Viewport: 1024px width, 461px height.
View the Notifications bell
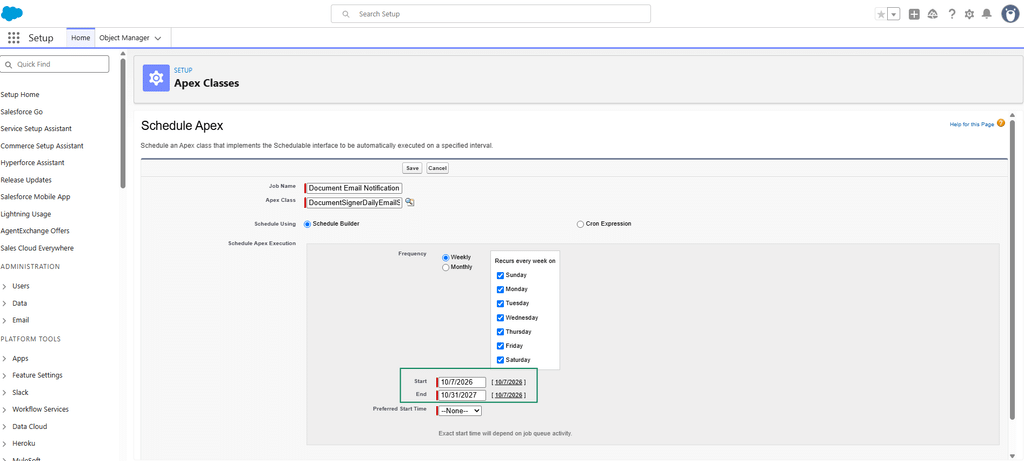tap(987, 14)
